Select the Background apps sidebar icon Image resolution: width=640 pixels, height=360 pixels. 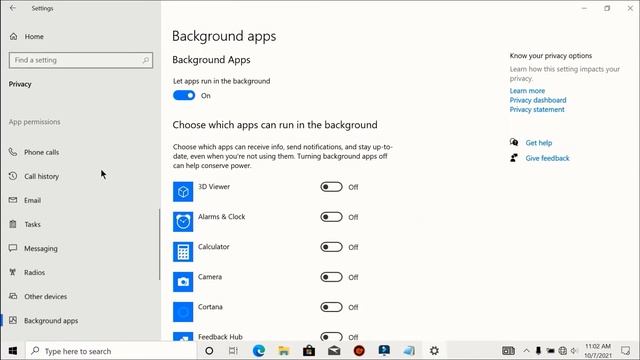[x=13, y=320]
